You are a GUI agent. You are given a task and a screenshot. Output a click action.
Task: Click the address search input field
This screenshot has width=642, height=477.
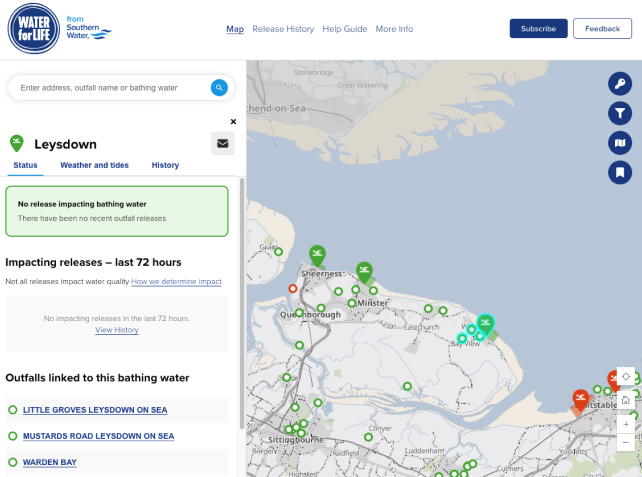pyautogui.click(x=110, y=88)
